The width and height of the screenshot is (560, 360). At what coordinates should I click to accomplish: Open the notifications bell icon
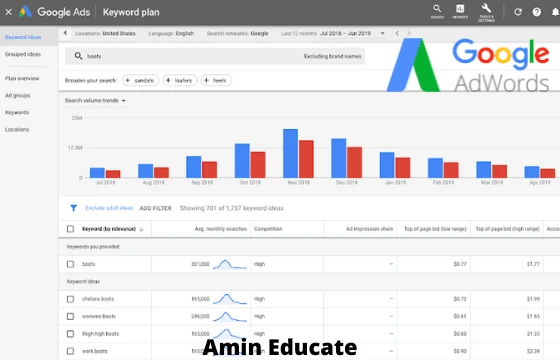pos(555,12)
